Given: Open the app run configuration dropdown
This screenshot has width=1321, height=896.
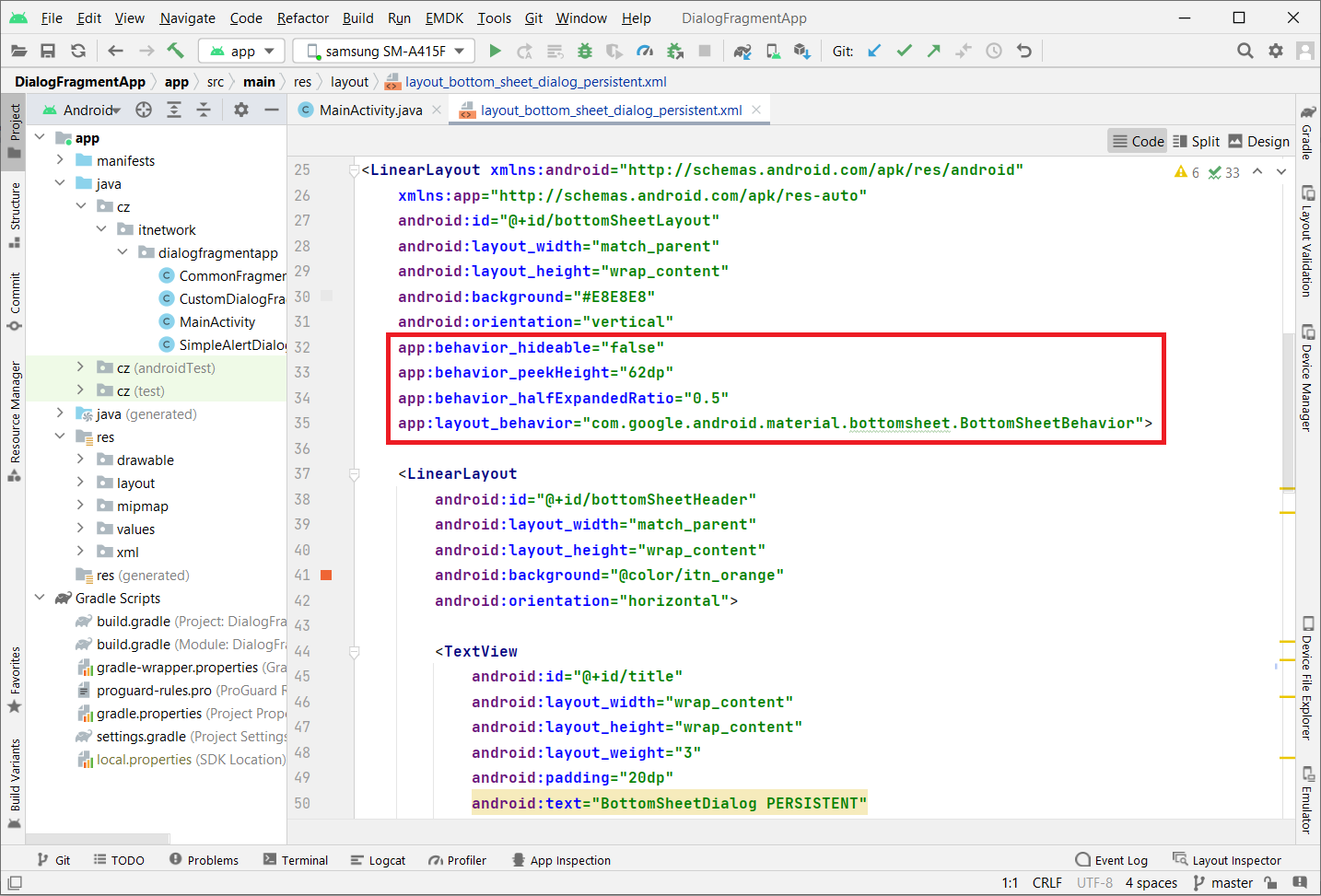Looking at the screenshot, I should (x=241, y=51).
